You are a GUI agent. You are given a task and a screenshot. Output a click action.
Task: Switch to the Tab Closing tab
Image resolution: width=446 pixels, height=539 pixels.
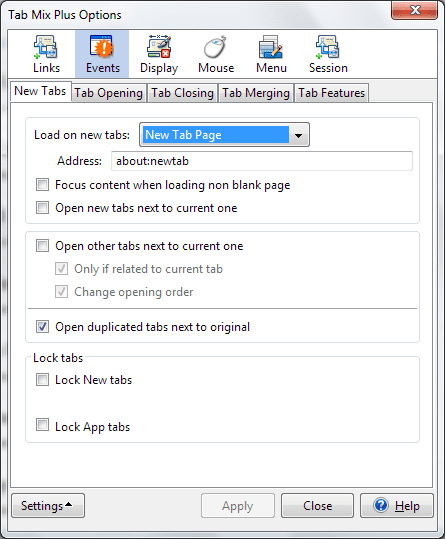point(182,93)
